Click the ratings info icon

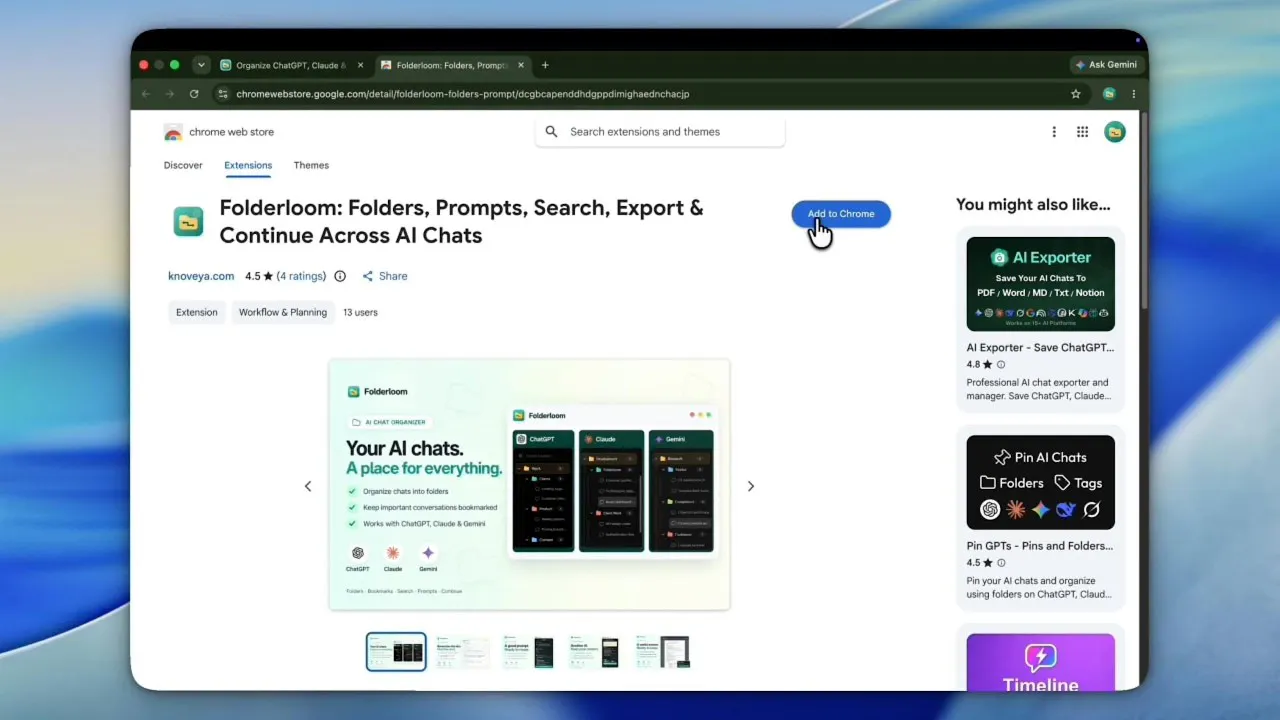[x=340, y=276]
